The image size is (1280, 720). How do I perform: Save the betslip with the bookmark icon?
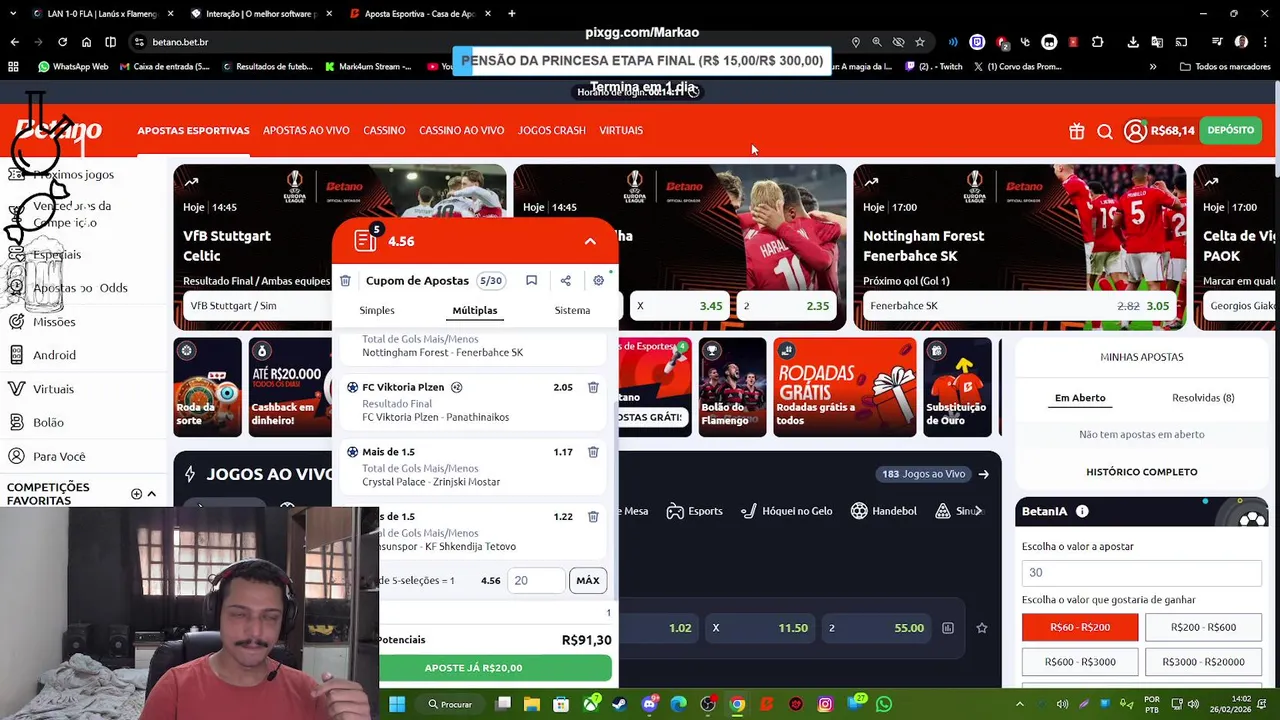click(x=532, y=281)
